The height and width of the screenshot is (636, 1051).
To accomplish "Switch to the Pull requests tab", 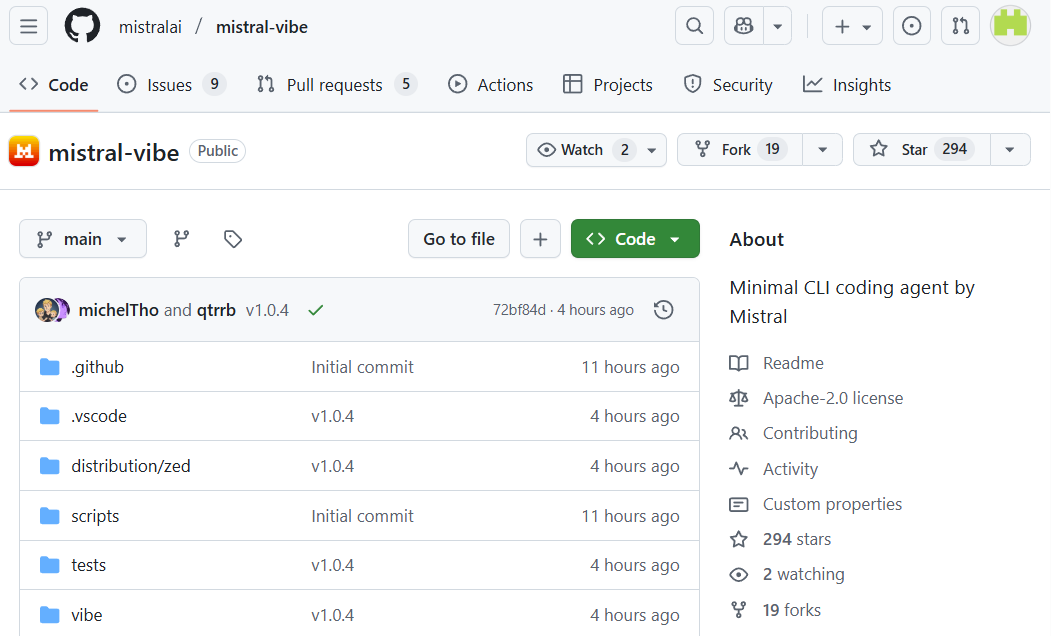I will pyautogui.click(x=335, y=85).
